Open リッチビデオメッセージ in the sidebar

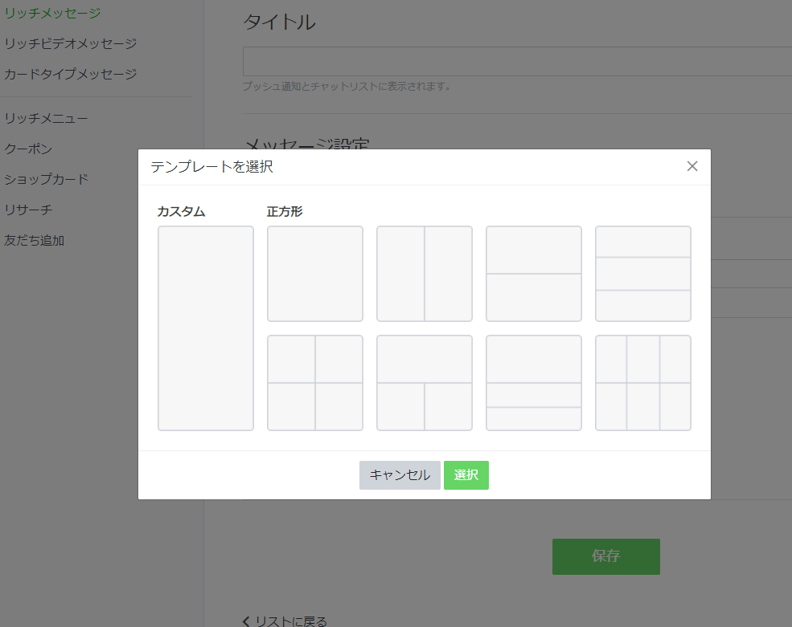70,43
